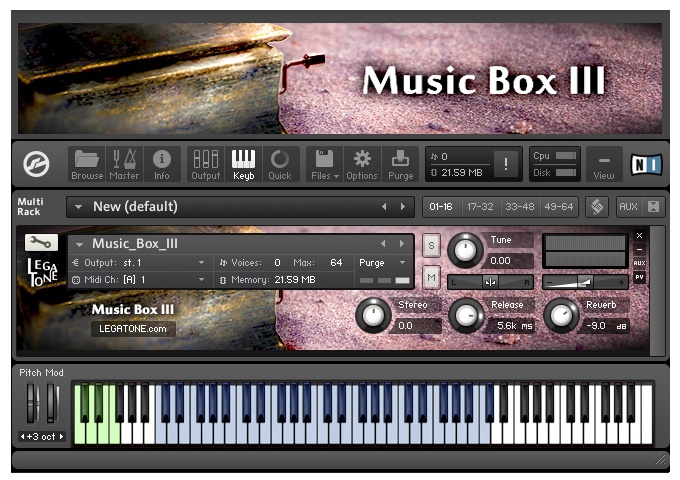Open the Browse folder panel
This screenshot has height=480, width=680.
(x=87, y=164)
